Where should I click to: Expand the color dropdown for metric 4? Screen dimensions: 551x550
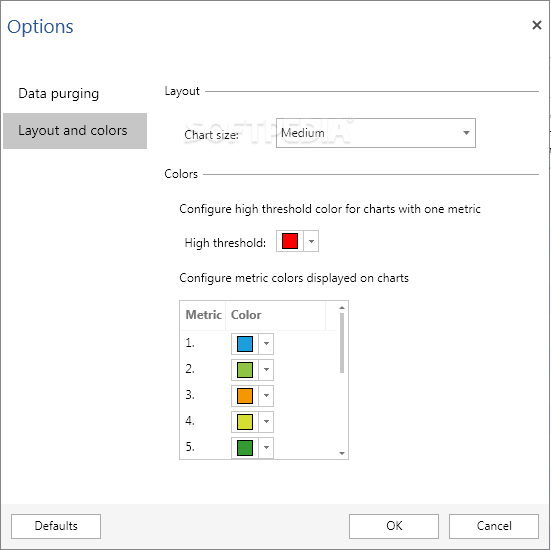266,422
